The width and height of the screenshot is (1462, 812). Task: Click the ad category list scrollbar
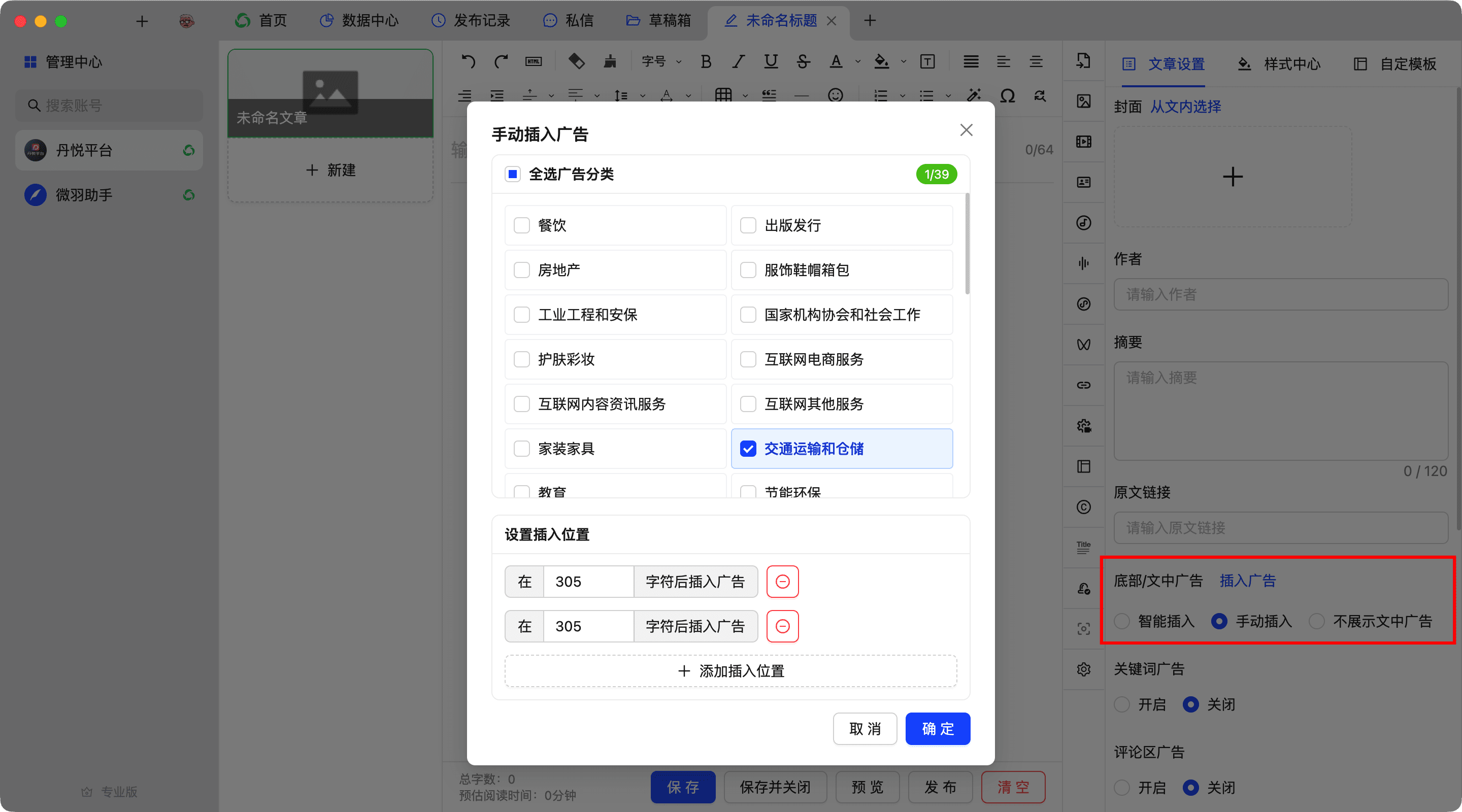pos(967,244)
